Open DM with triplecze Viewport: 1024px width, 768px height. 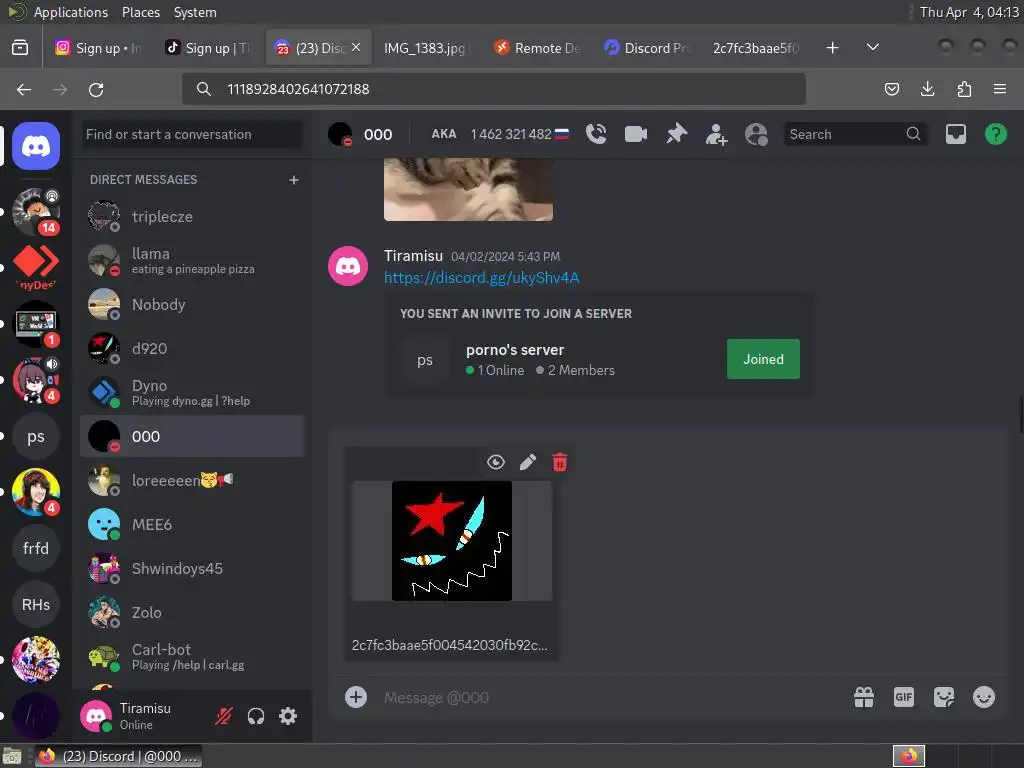click(192, 217)
